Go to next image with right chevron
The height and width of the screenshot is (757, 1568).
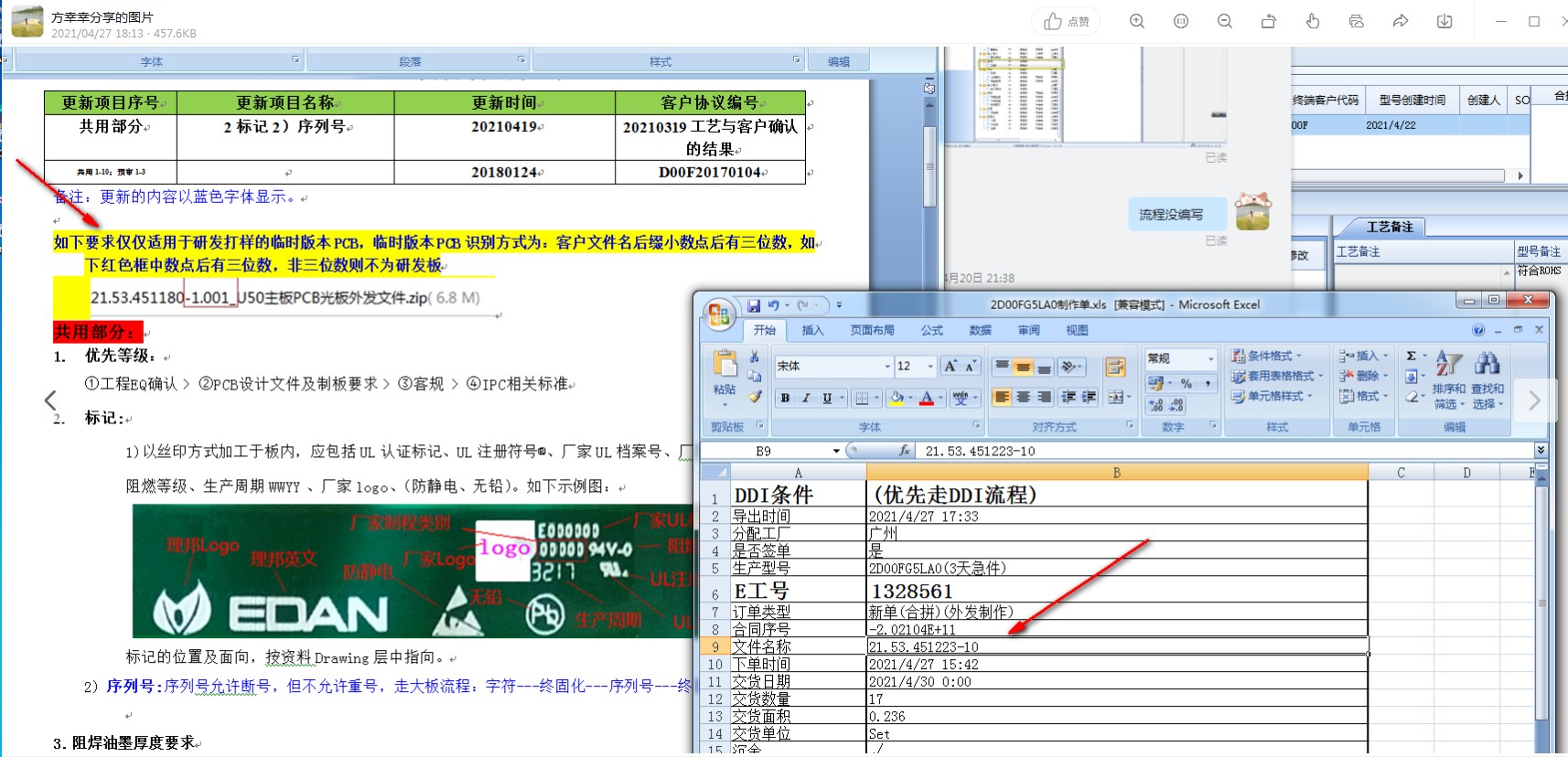tap(1535, 400)
